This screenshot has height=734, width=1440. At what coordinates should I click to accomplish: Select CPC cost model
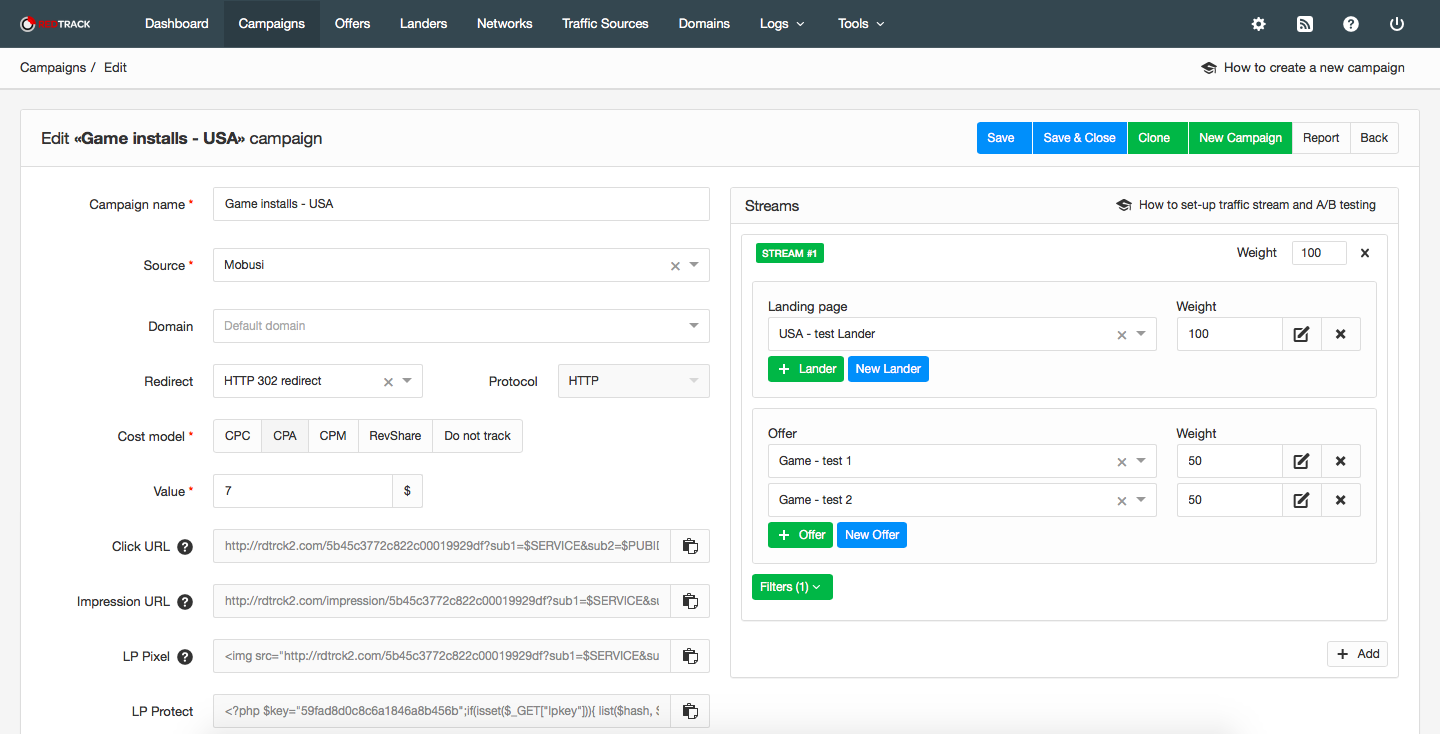tap(238, 436)
